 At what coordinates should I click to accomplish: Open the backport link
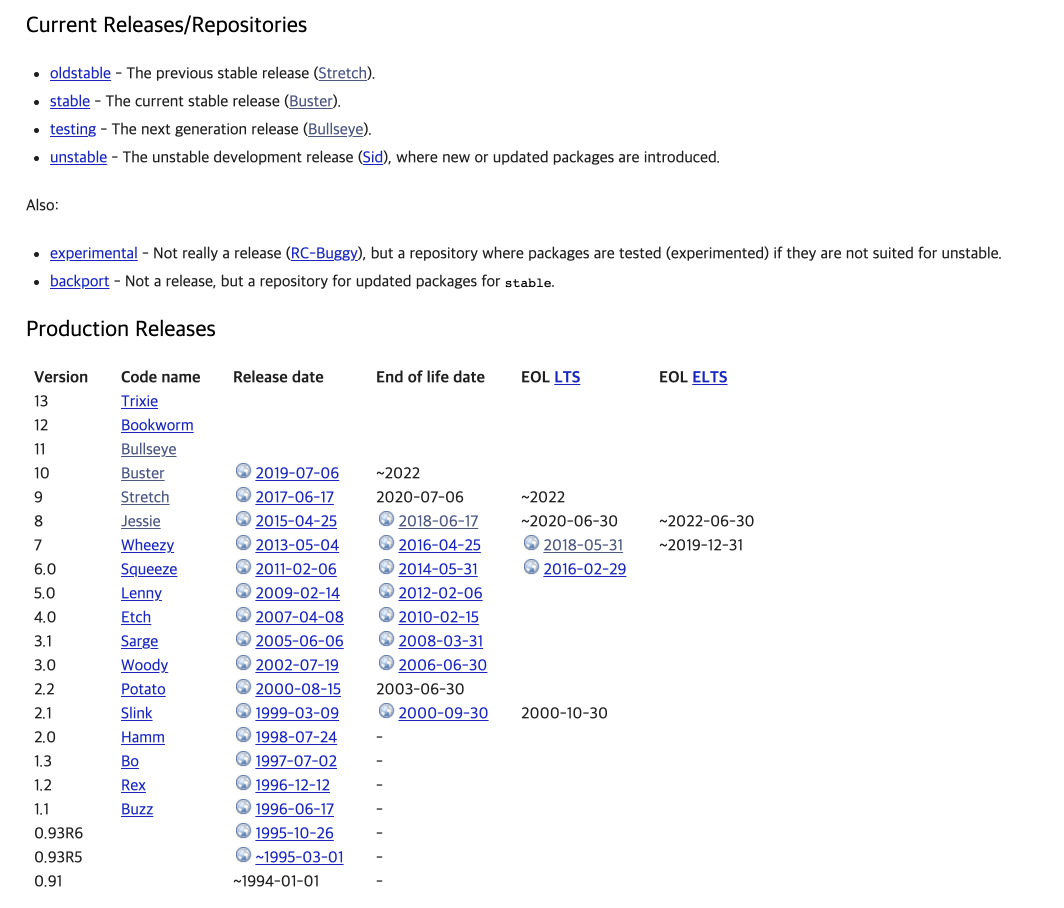(x=79, y=281)
